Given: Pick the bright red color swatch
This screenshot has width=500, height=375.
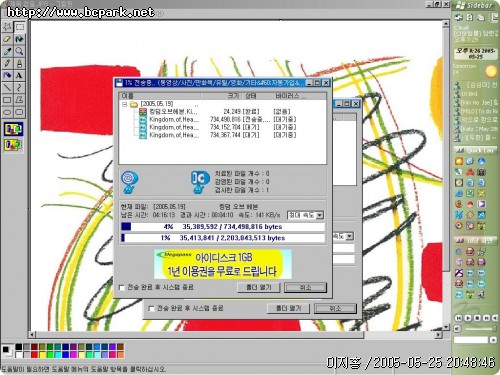Looking at the screenshot, I should (34, 355).
